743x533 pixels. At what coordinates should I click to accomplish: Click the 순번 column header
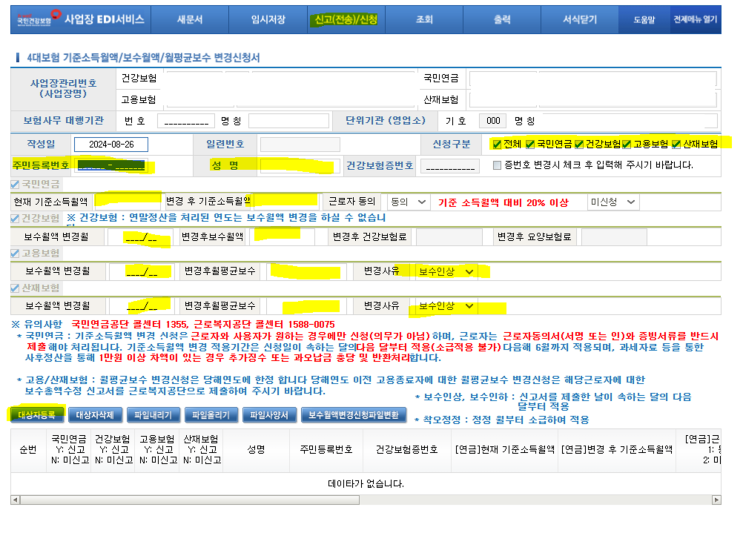(x=28, y=450)
